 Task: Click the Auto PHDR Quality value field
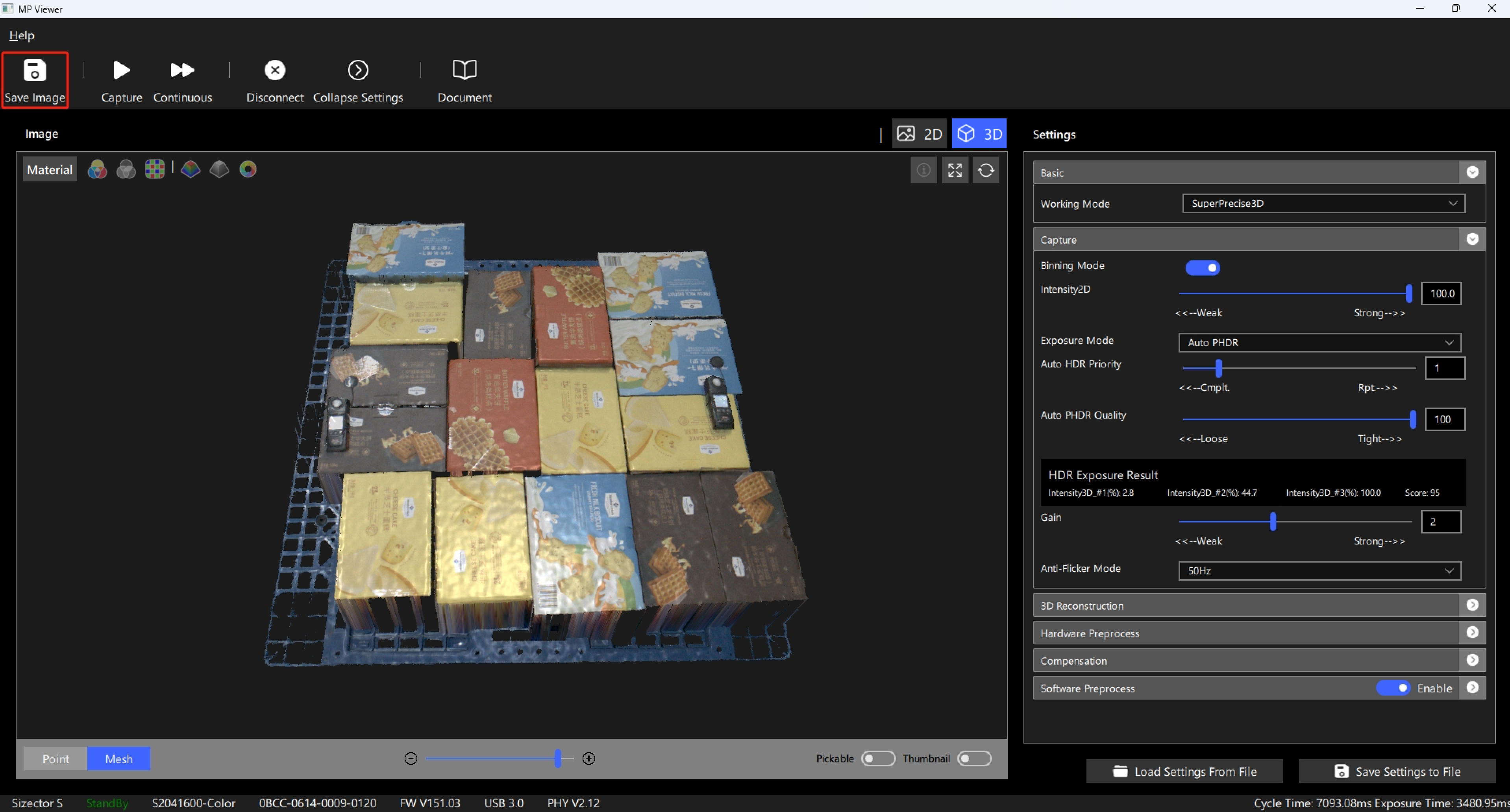tap(1445, 419)
